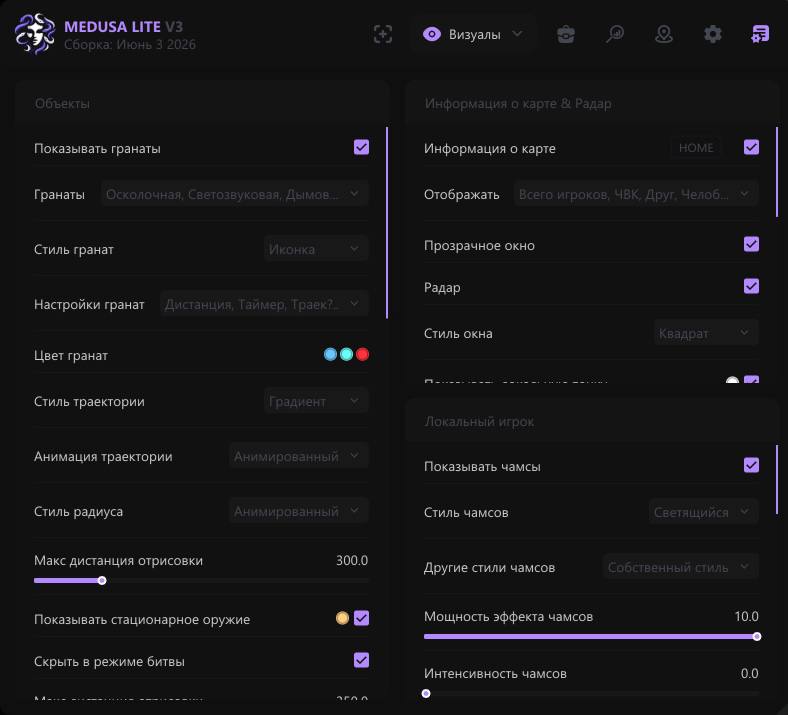Expand the Визуалы section dropdown
Image resolution: width=788 pixels, height=715 pixels.
coord(472,34)
